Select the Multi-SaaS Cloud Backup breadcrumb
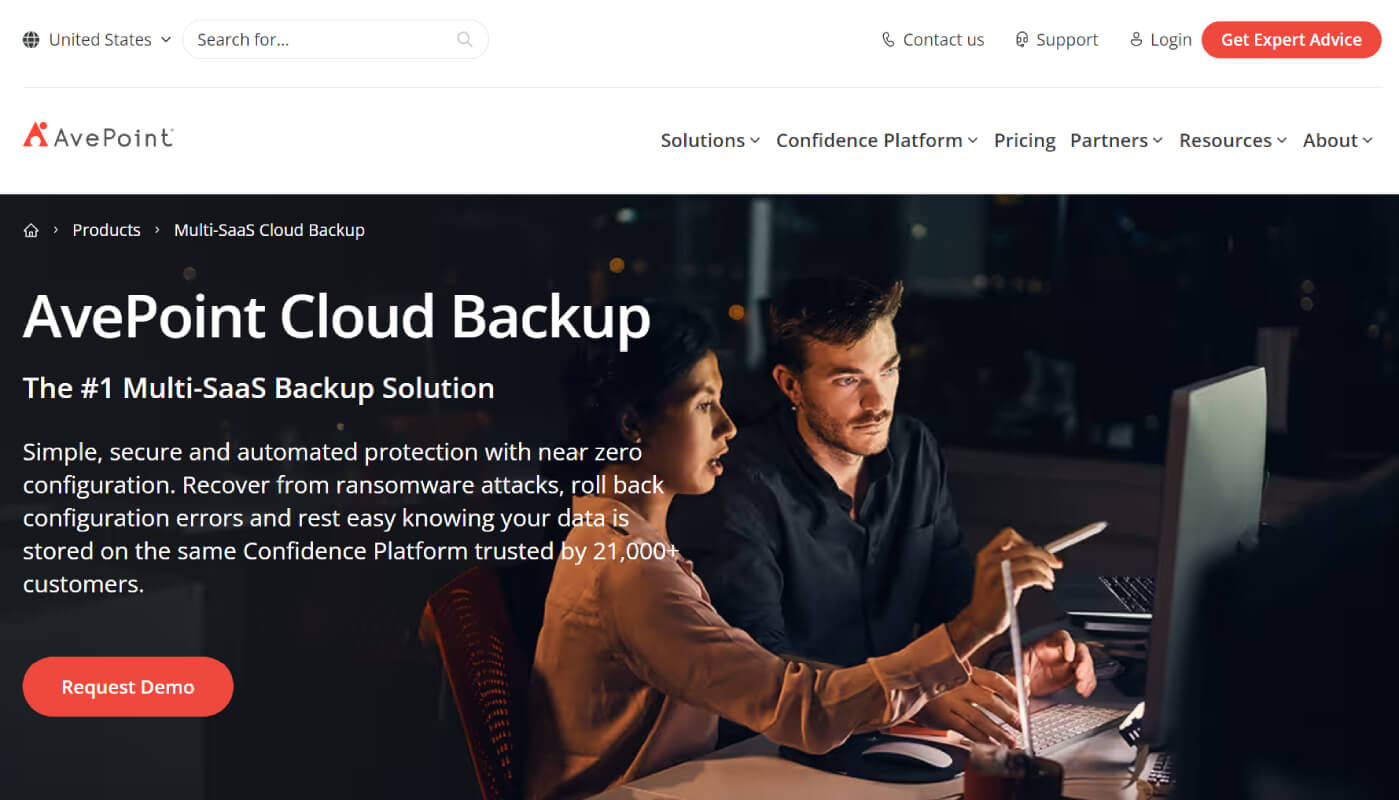1399x800 pixels. (x=269, y=230)
